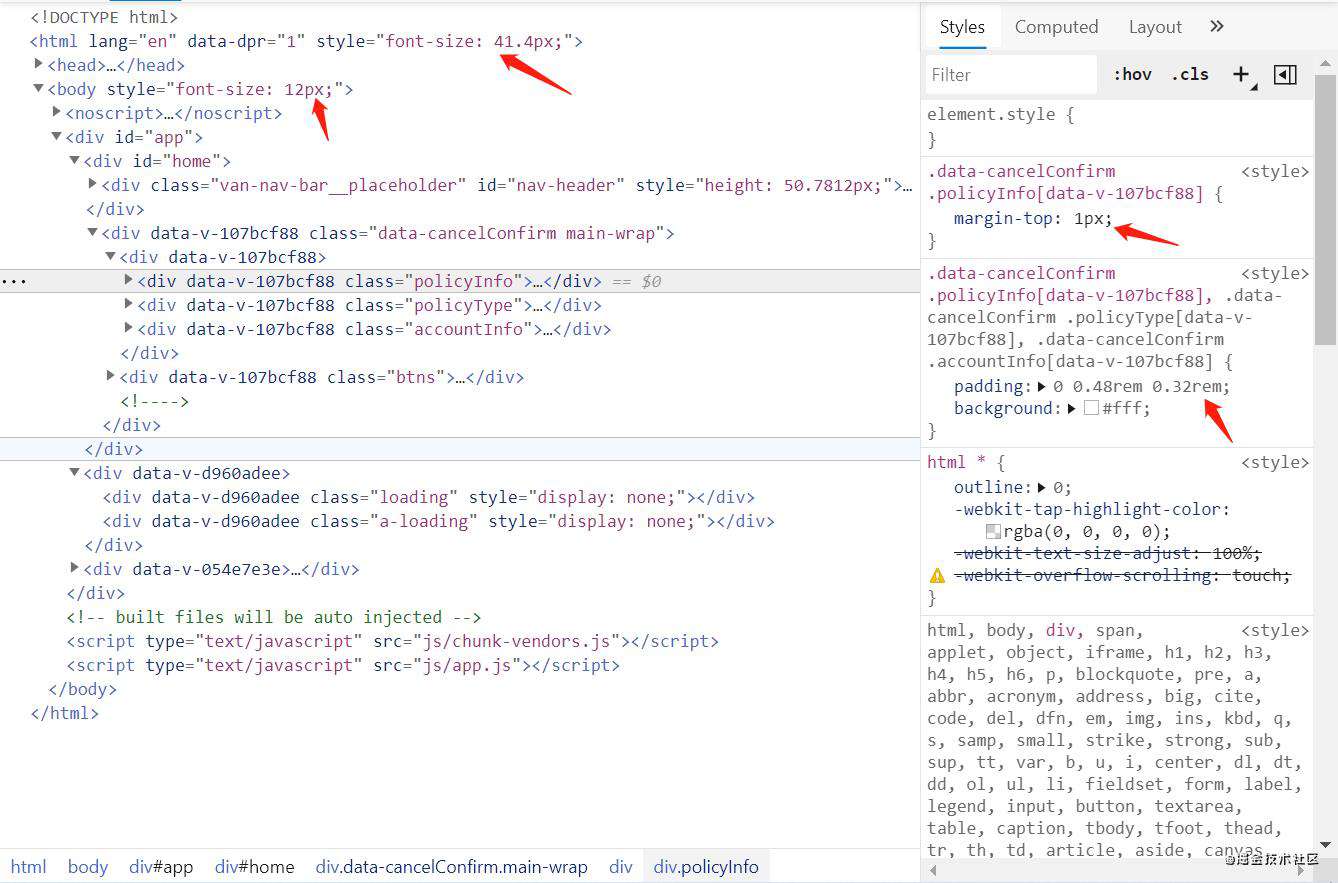The width and height of the screenshot is (1338, 883).
Task: Click style source link for margin-top rule
Action: point(1275,171)
